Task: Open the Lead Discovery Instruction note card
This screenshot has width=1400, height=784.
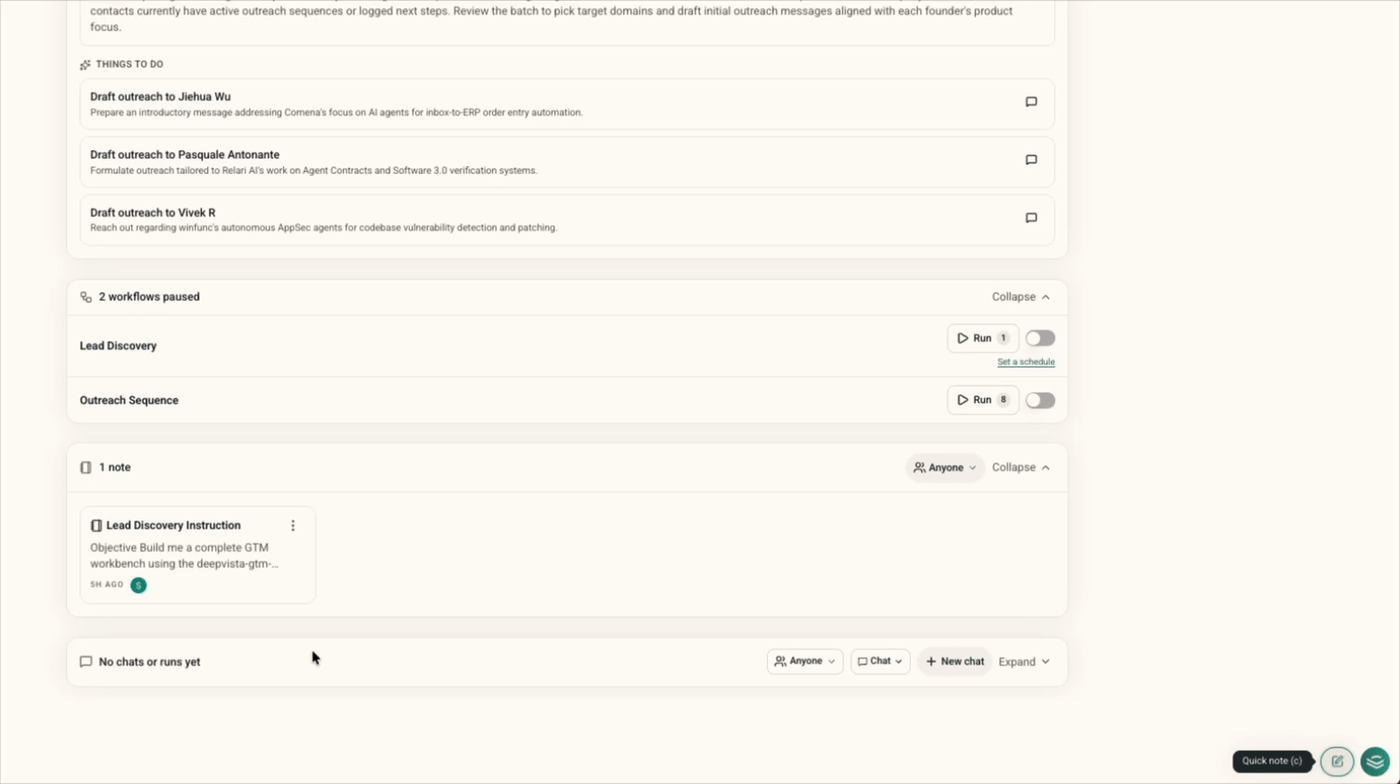Action: 198,555
